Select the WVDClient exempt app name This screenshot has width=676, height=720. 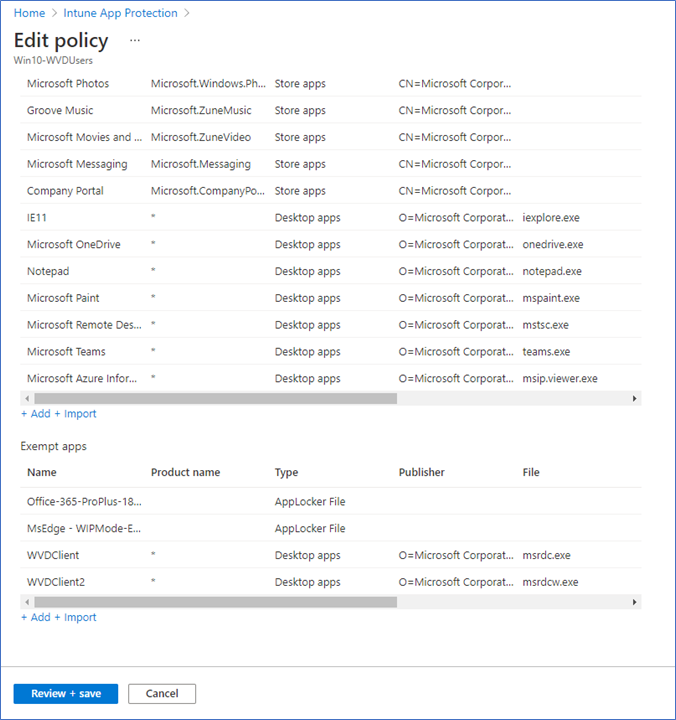[x=53, y=555]
